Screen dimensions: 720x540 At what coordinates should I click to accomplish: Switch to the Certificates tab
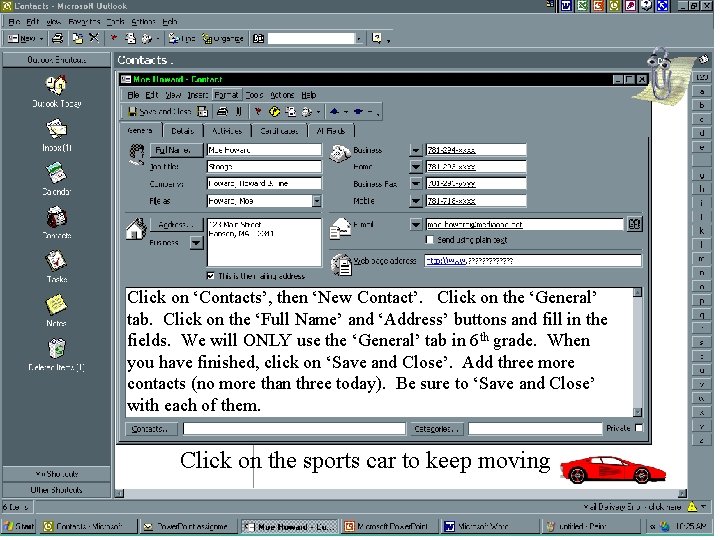279,131
